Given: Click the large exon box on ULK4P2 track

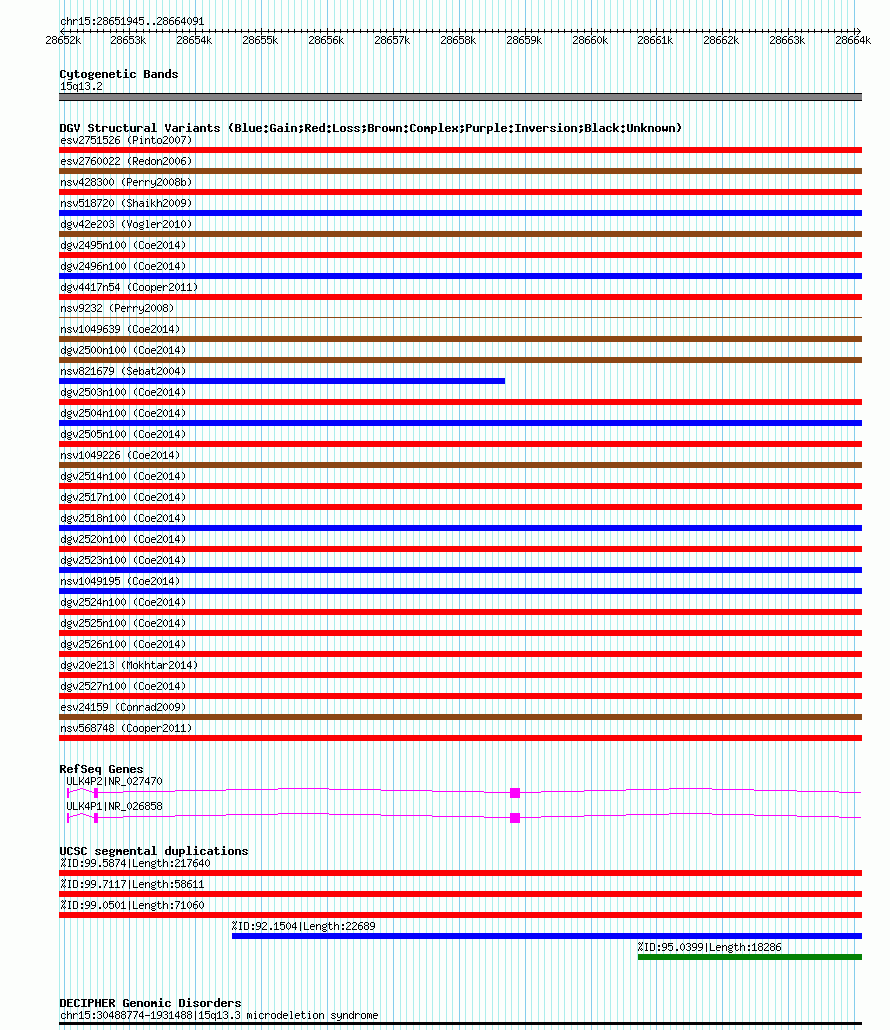Looking at the screenshot, I should pyautogui.click(x=515, y=793).
